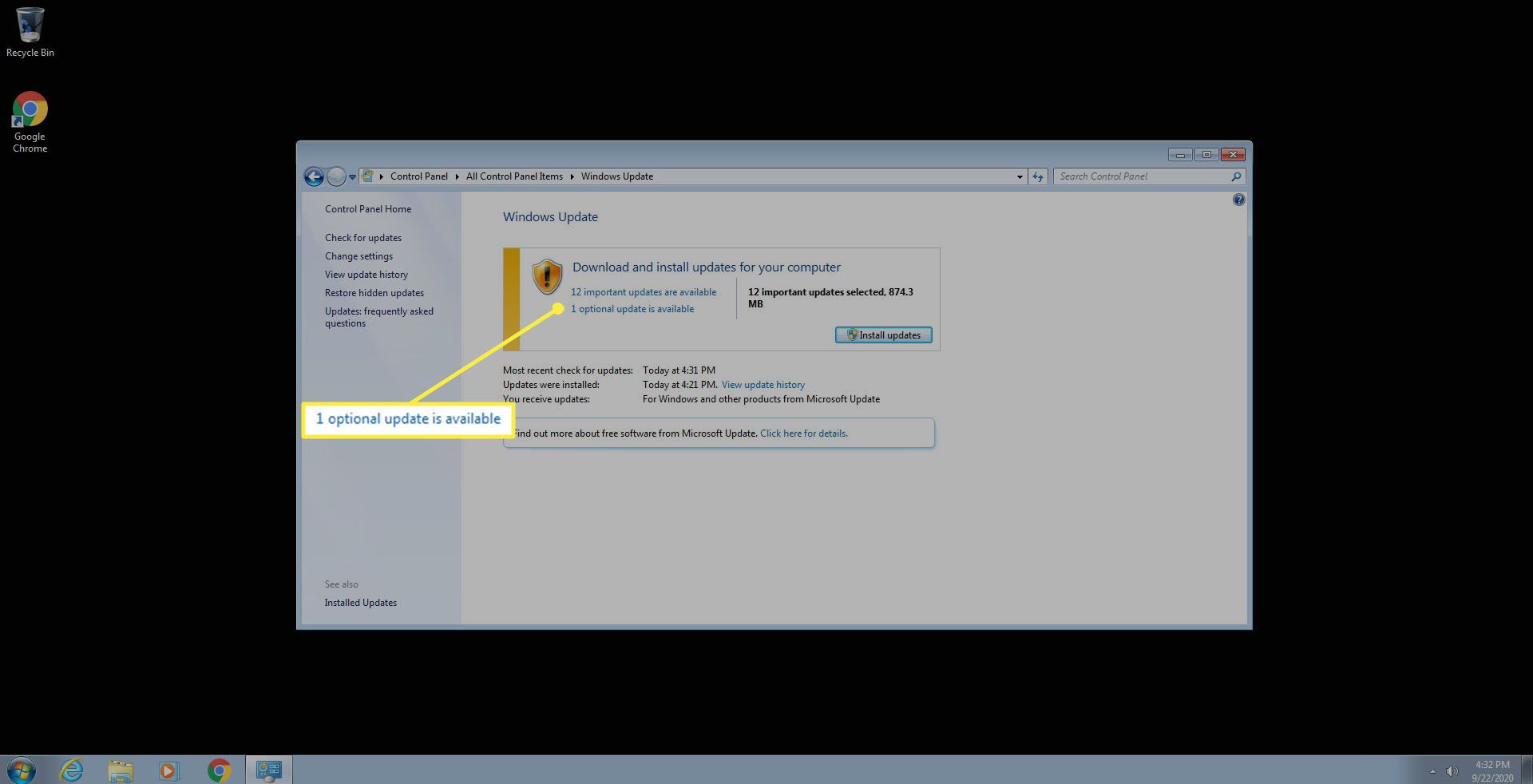The image size is (1533, 784).
Task: Click All Control Panel Items breadcrumb
Action: tap(514, 176)
